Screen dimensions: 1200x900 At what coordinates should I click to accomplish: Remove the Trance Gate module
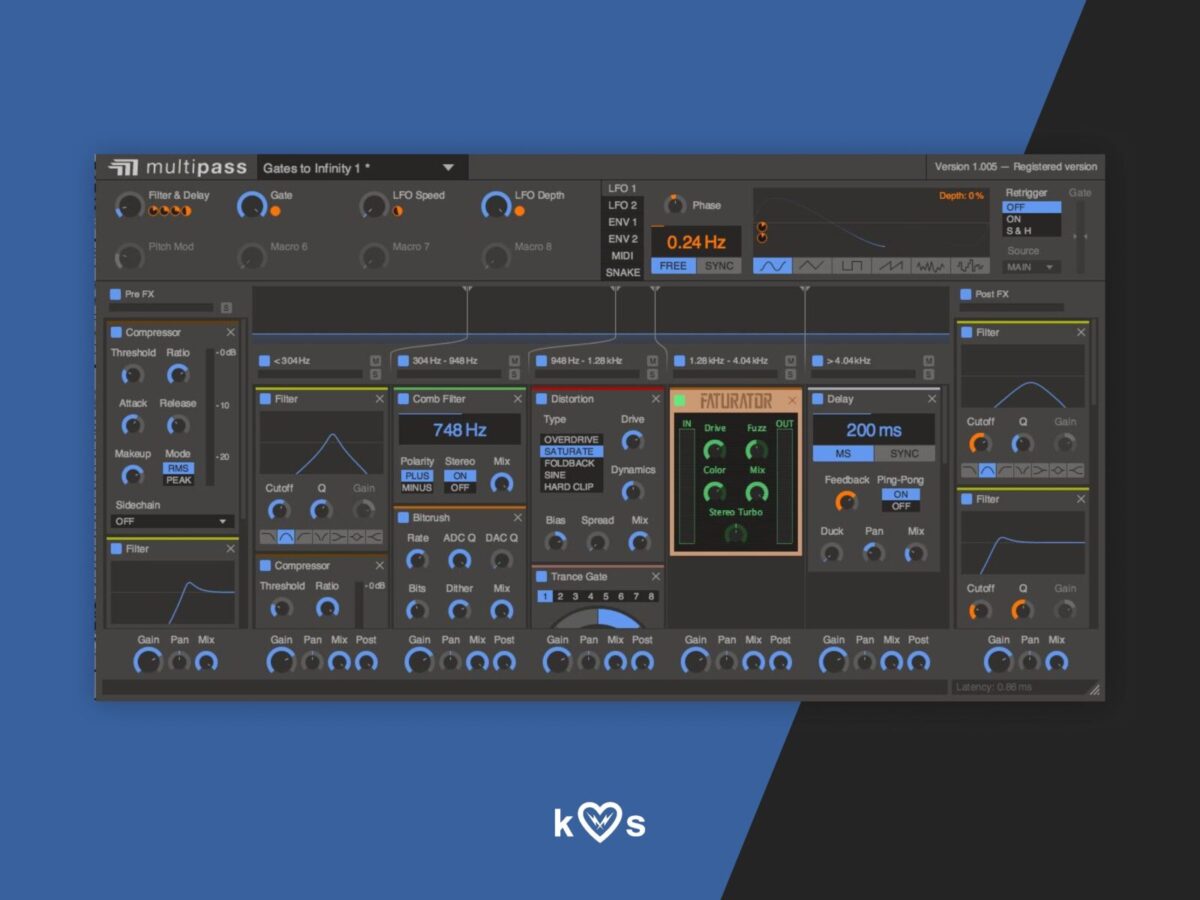pos(656,577)
